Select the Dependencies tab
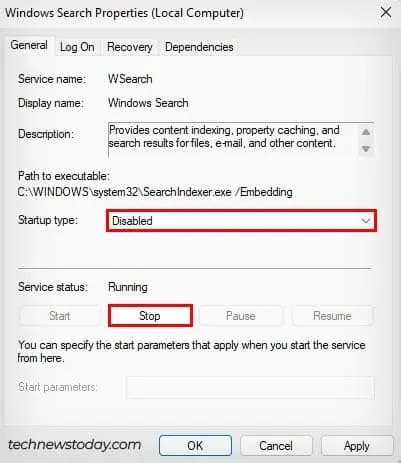401x463 pixels. click(199, 47)
